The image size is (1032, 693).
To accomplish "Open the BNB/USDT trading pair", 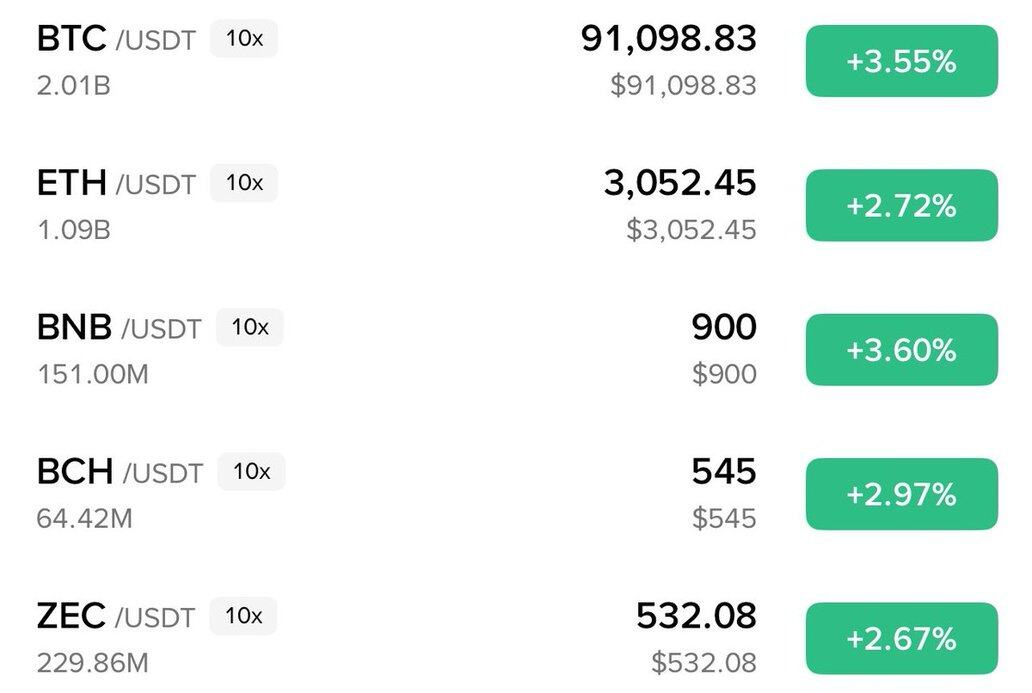I will pos(119,328).
